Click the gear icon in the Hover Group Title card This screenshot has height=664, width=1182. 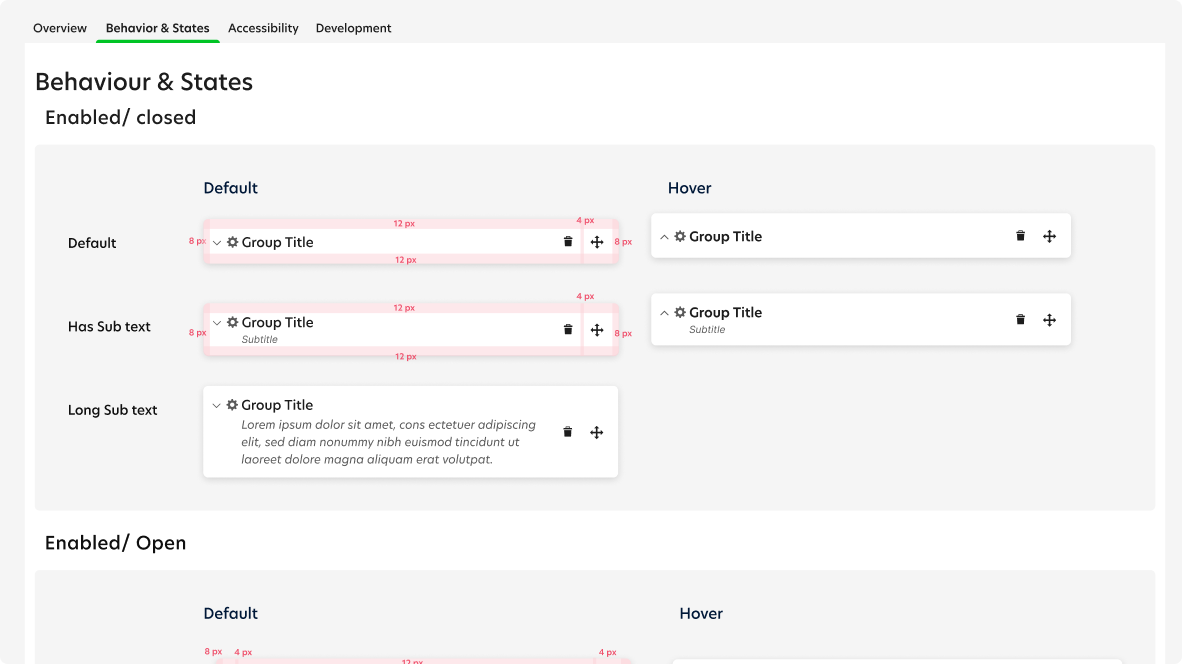coord(679,236)
